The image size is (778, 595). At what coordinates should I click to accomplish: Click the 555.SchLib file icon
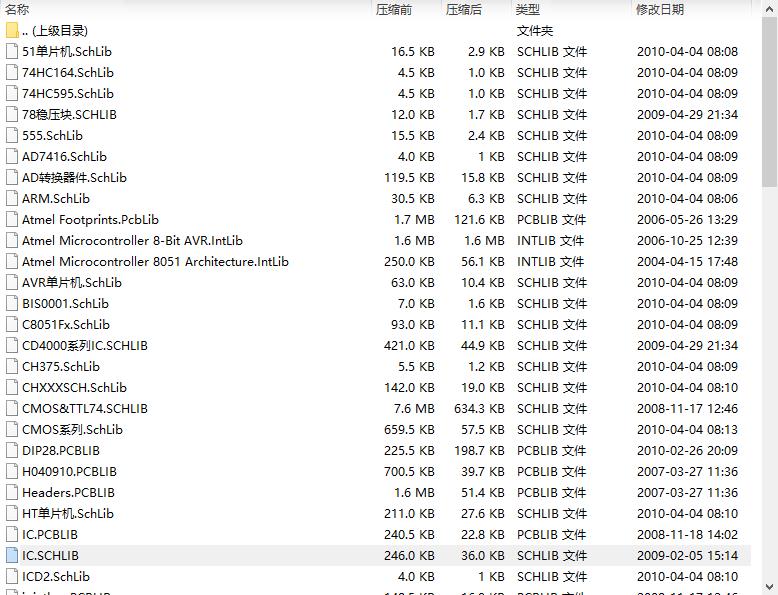[12, 135]
